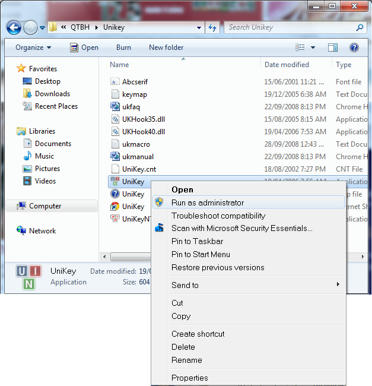Click the horizontal scrollbar right arrow
372x386 pixels.
click(362, 256)
